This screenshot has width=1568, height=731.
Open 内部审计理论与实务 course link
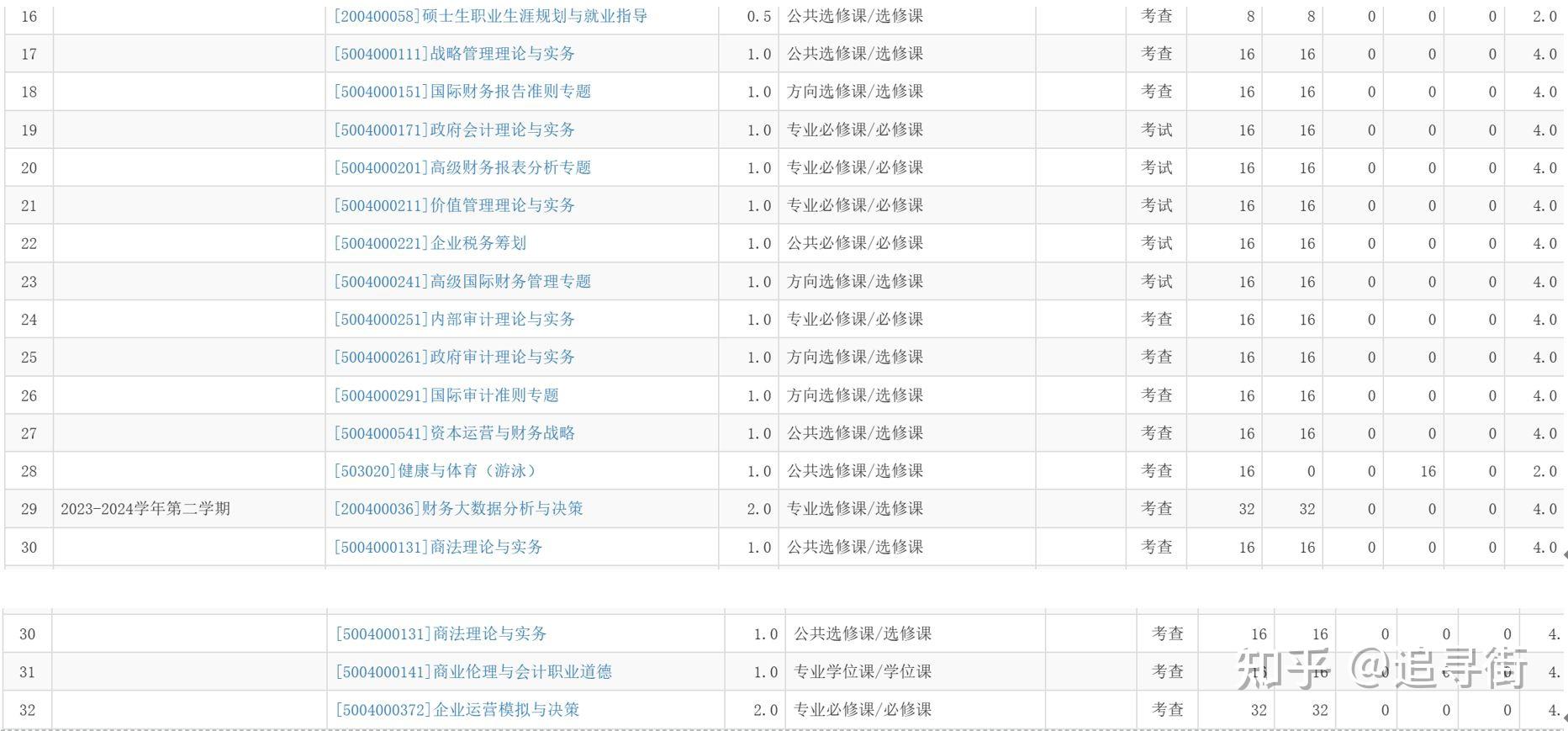click(454, 320)
